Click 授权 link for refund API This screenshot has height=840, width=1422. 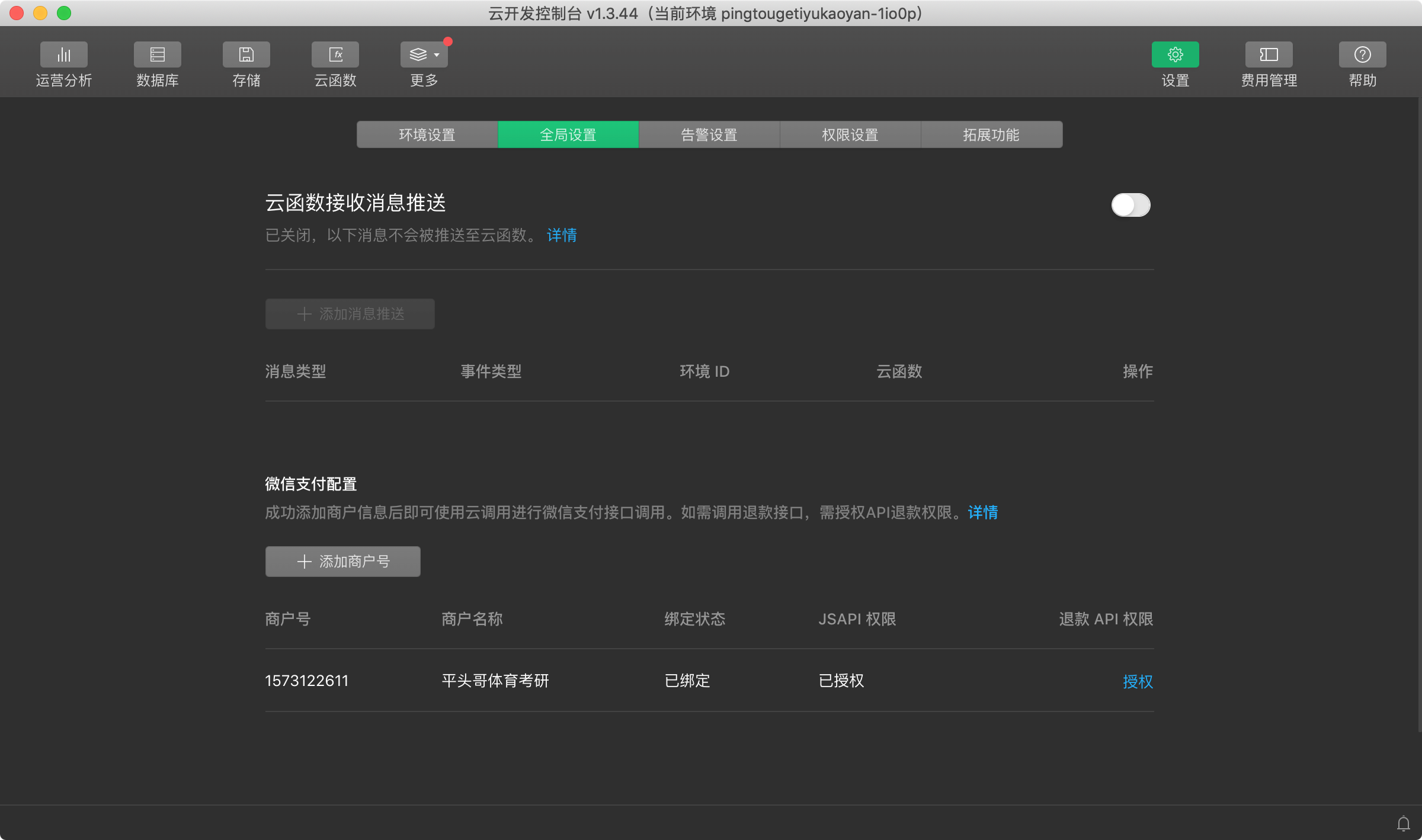[1138, 681]
